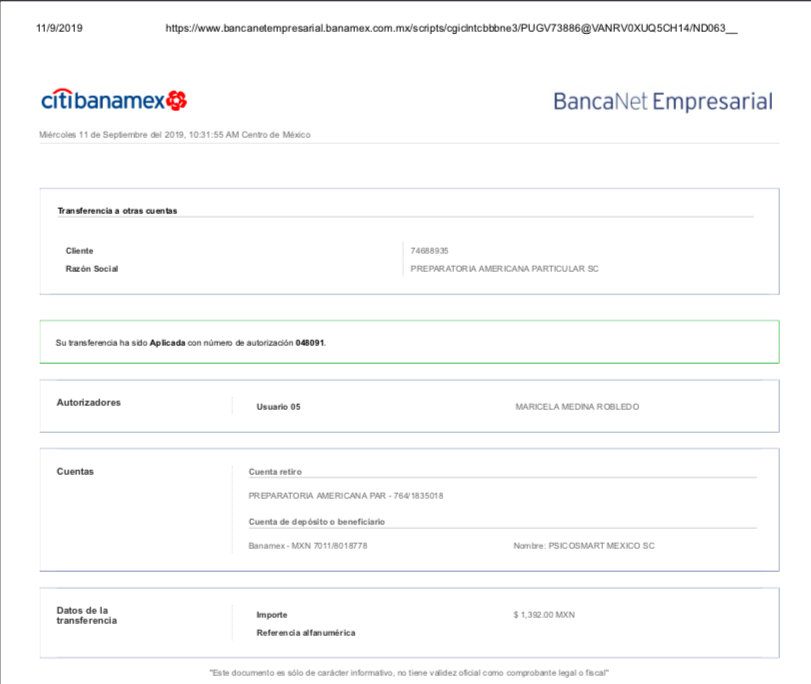
Task: Click 'Cuenta de depósito o beneficiario' subheading
Action: coord(317,522)
